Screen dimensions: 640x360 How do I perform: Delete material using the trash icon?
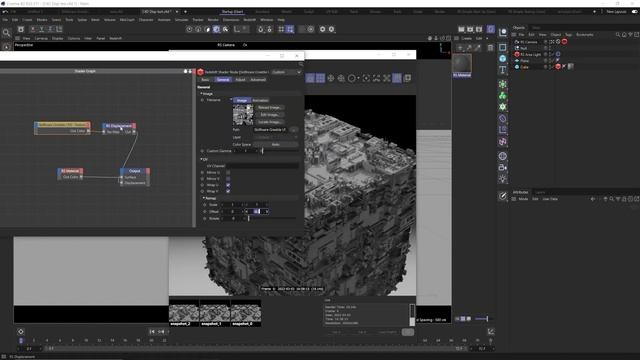[490, 48]
